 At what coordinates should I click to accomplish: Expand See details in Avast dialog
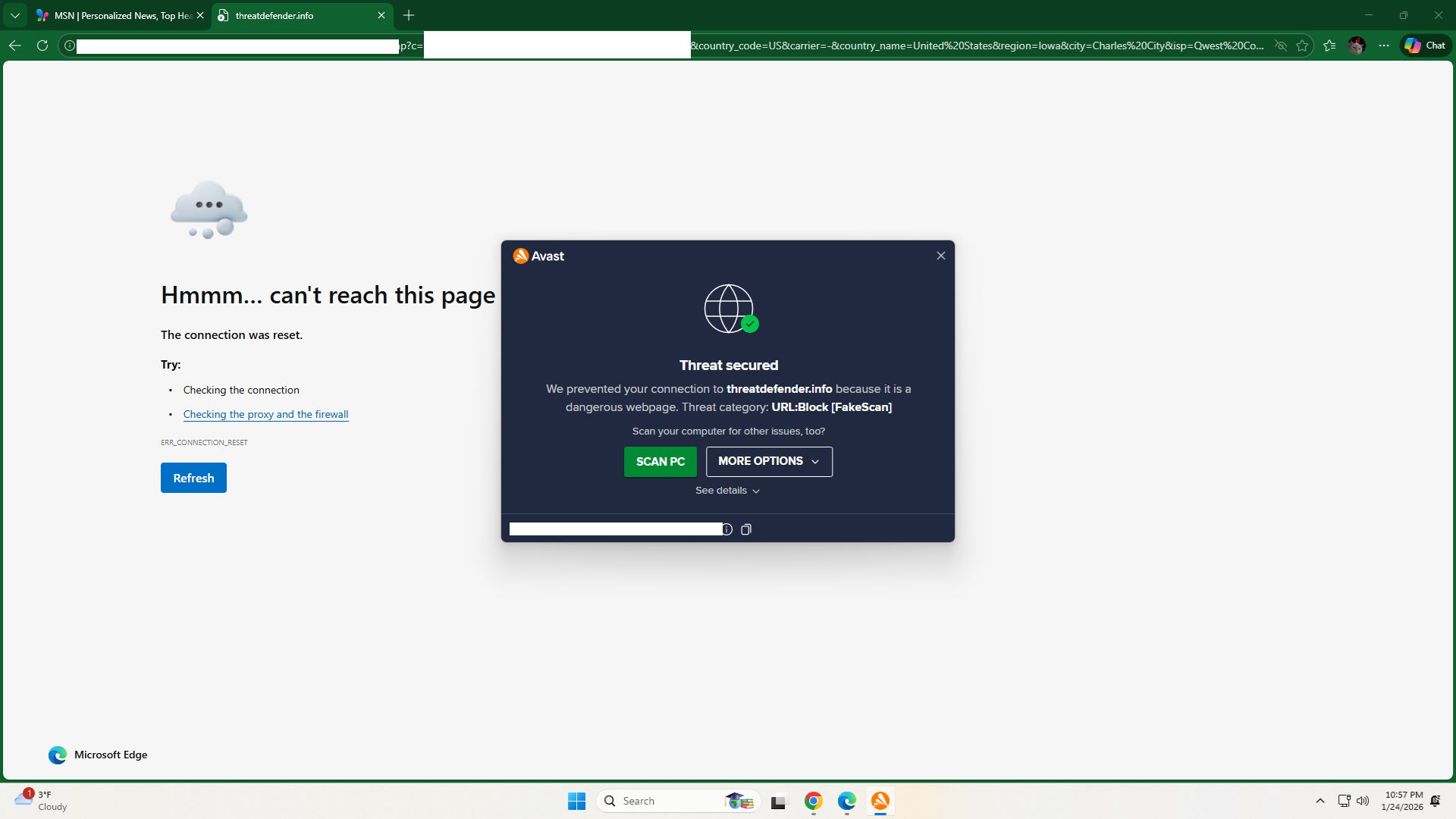[727, 491]
